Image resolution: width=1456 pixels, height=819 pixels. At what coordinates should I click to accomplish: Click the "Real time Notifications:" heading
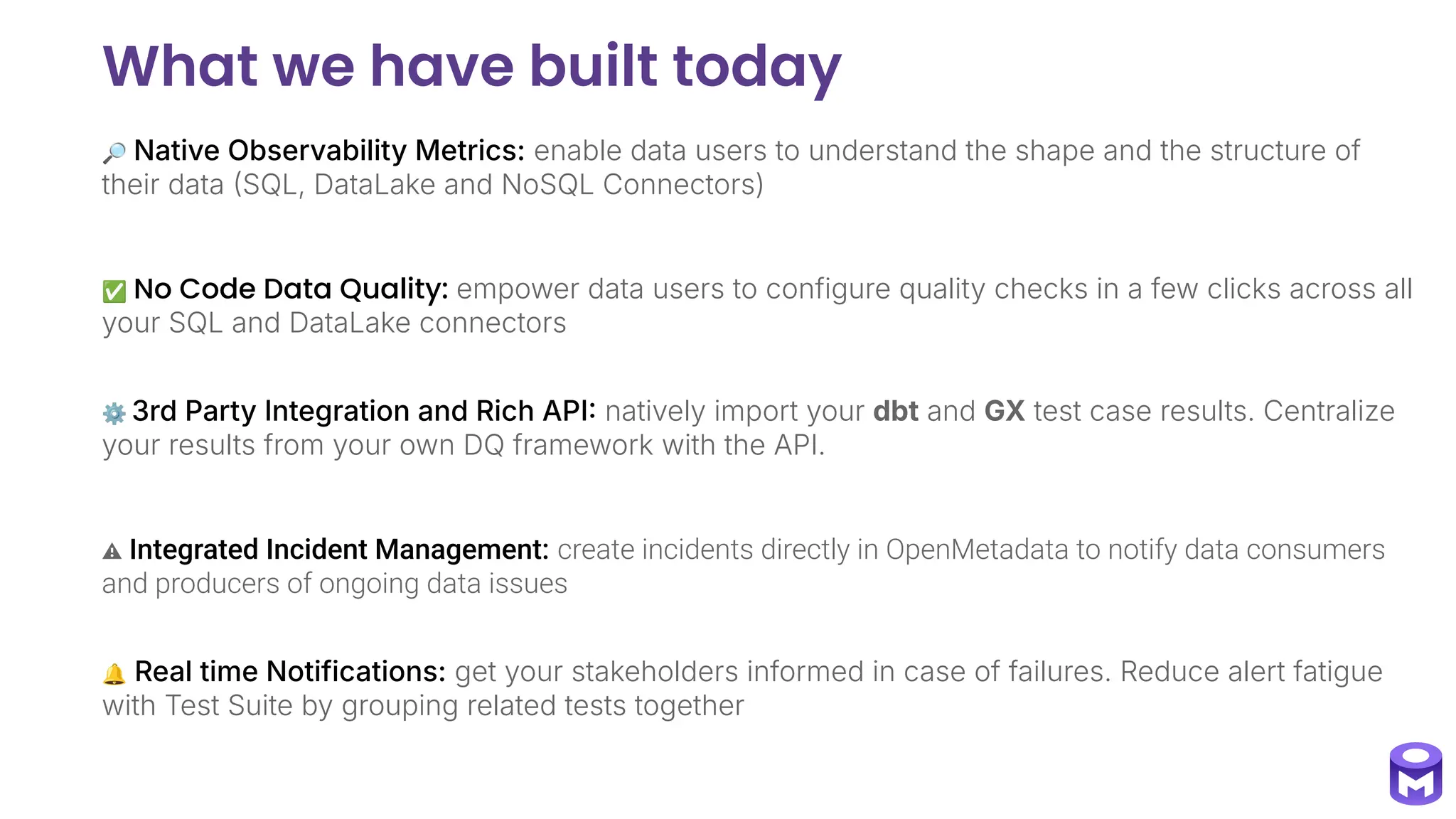(x=290, y=672)
